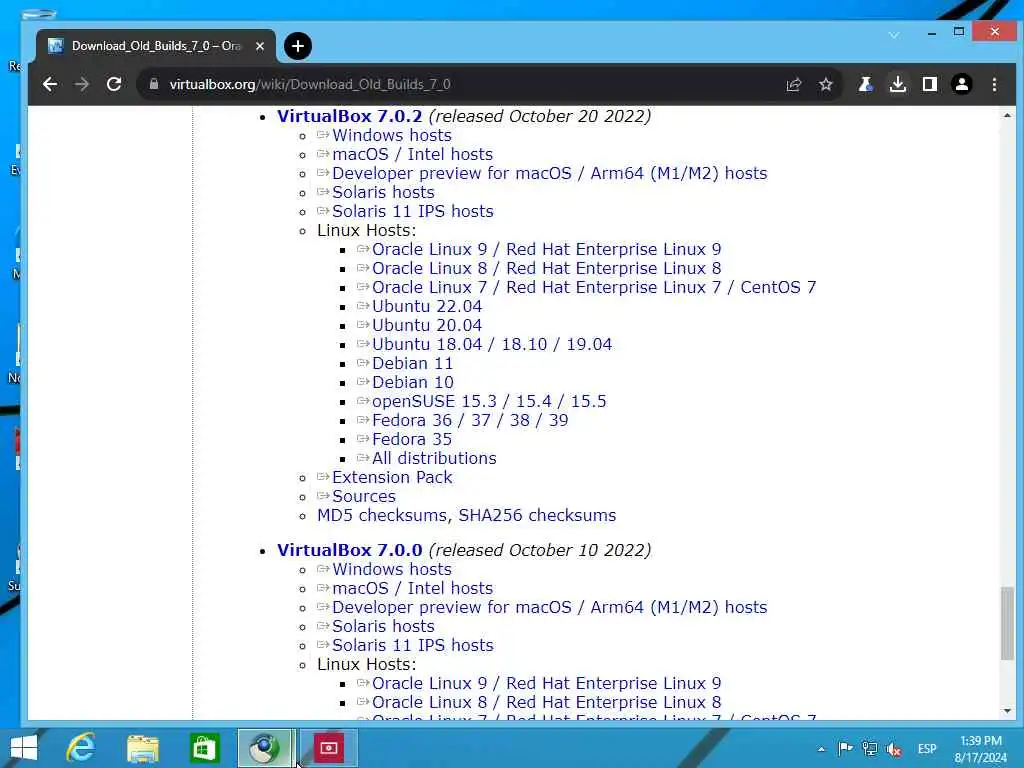
Task: Click the Ubuntu 20.04 download link
Action: pos(427,325)
